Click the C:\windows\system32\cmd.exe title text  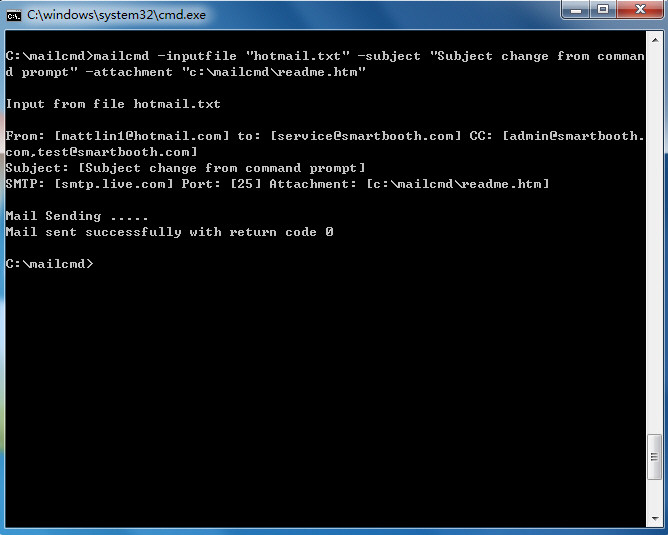[x=116, y=15]
